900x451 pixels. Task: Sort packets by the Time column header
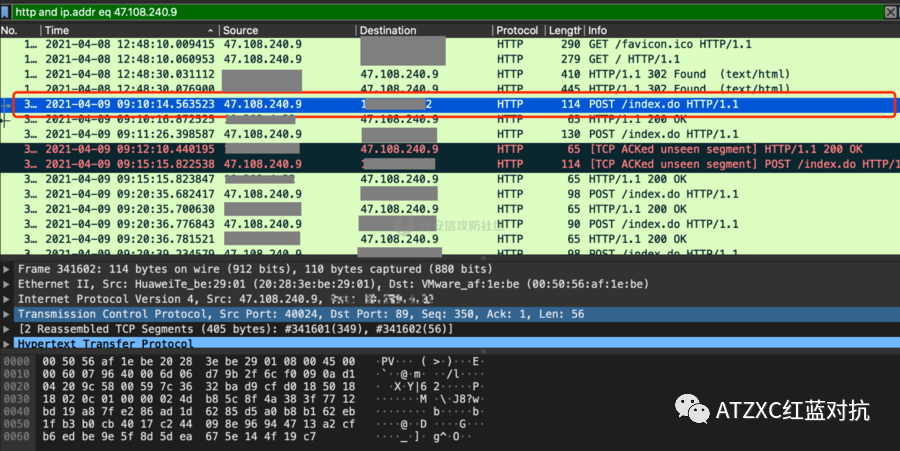(x=130, y=30)
